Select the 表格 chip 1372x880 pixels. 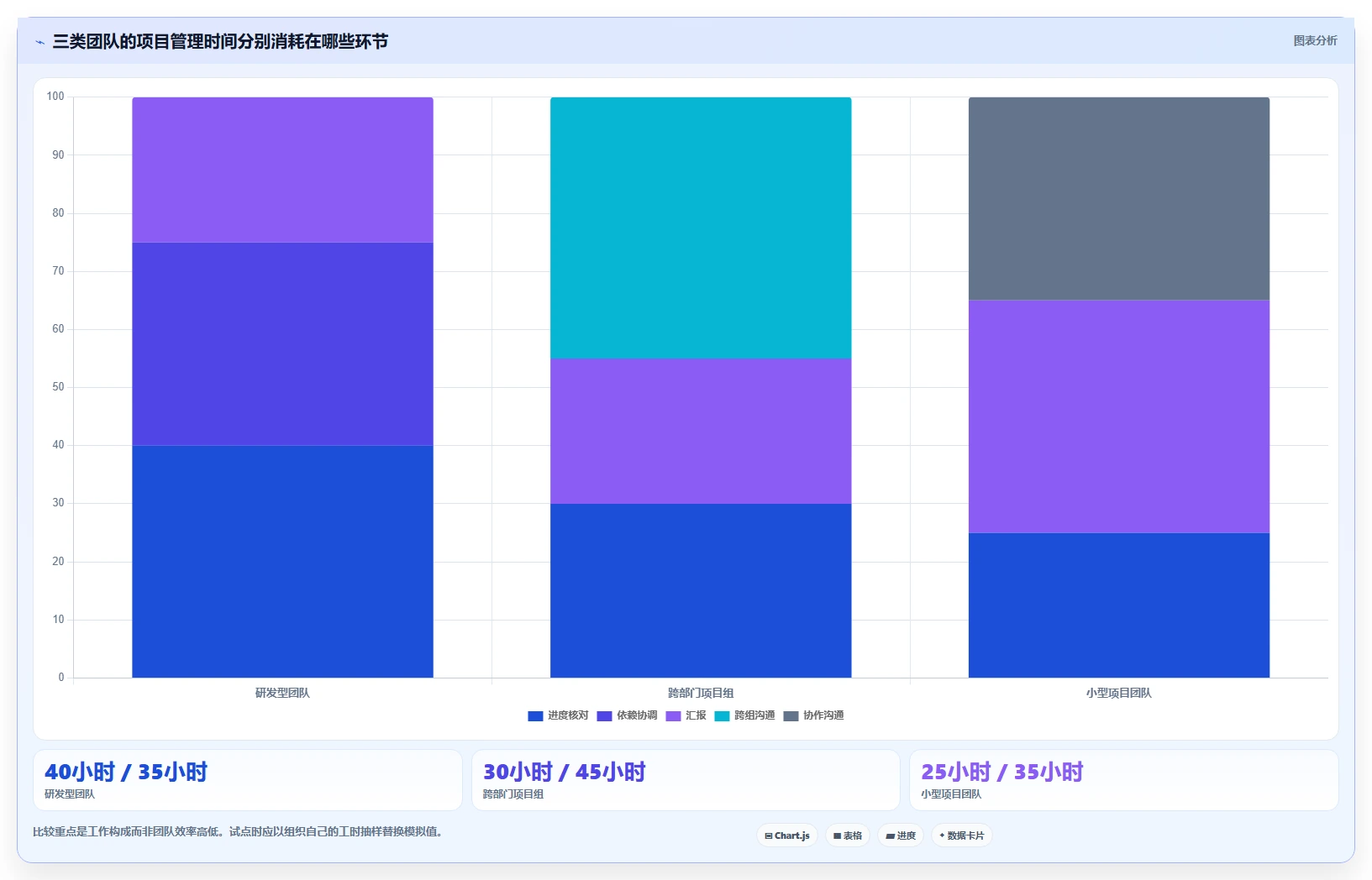pos(848,835)
